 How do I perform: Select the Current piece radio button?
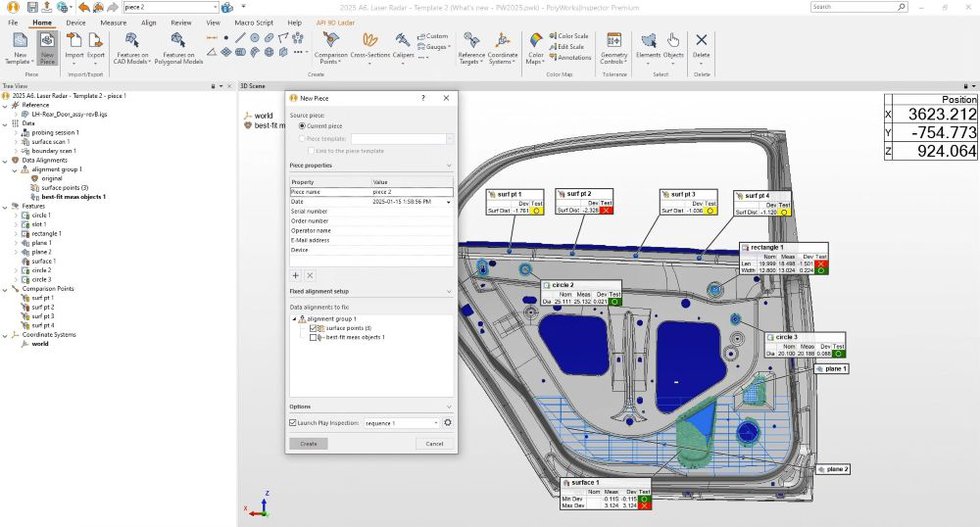click(302, 126)
